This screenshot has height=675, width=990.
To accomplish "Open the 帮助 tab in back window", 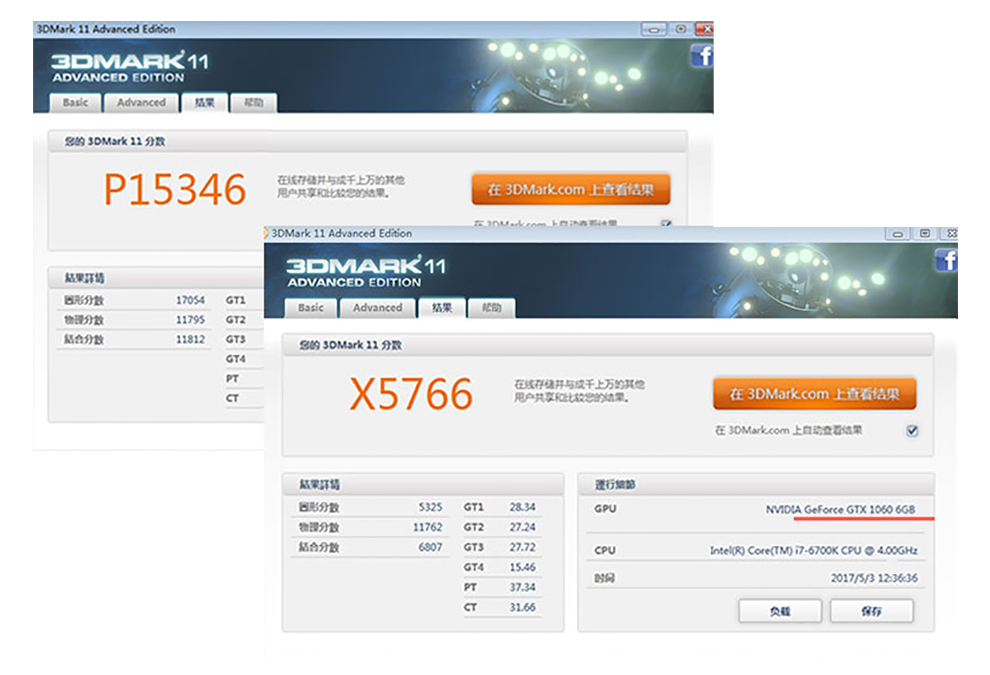I will (x=253, y=102).
